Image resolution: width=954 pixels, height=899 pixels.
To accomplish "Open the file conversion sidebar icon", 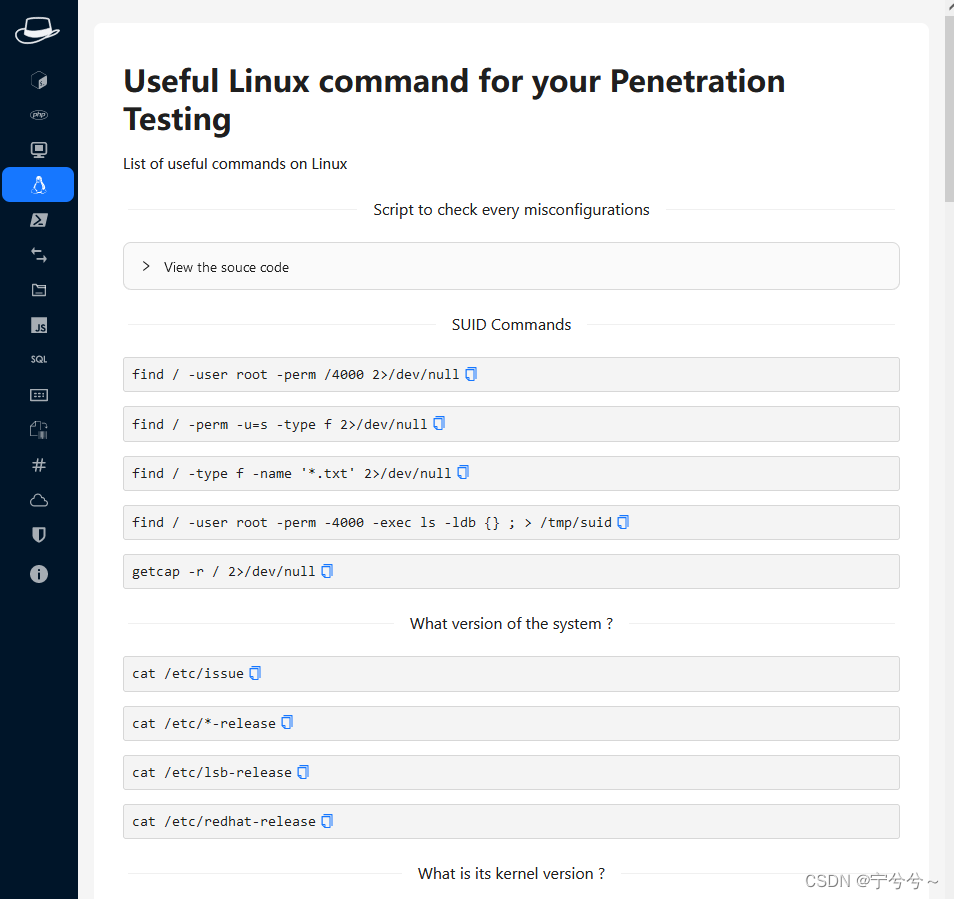I will [x=39, y=430].
